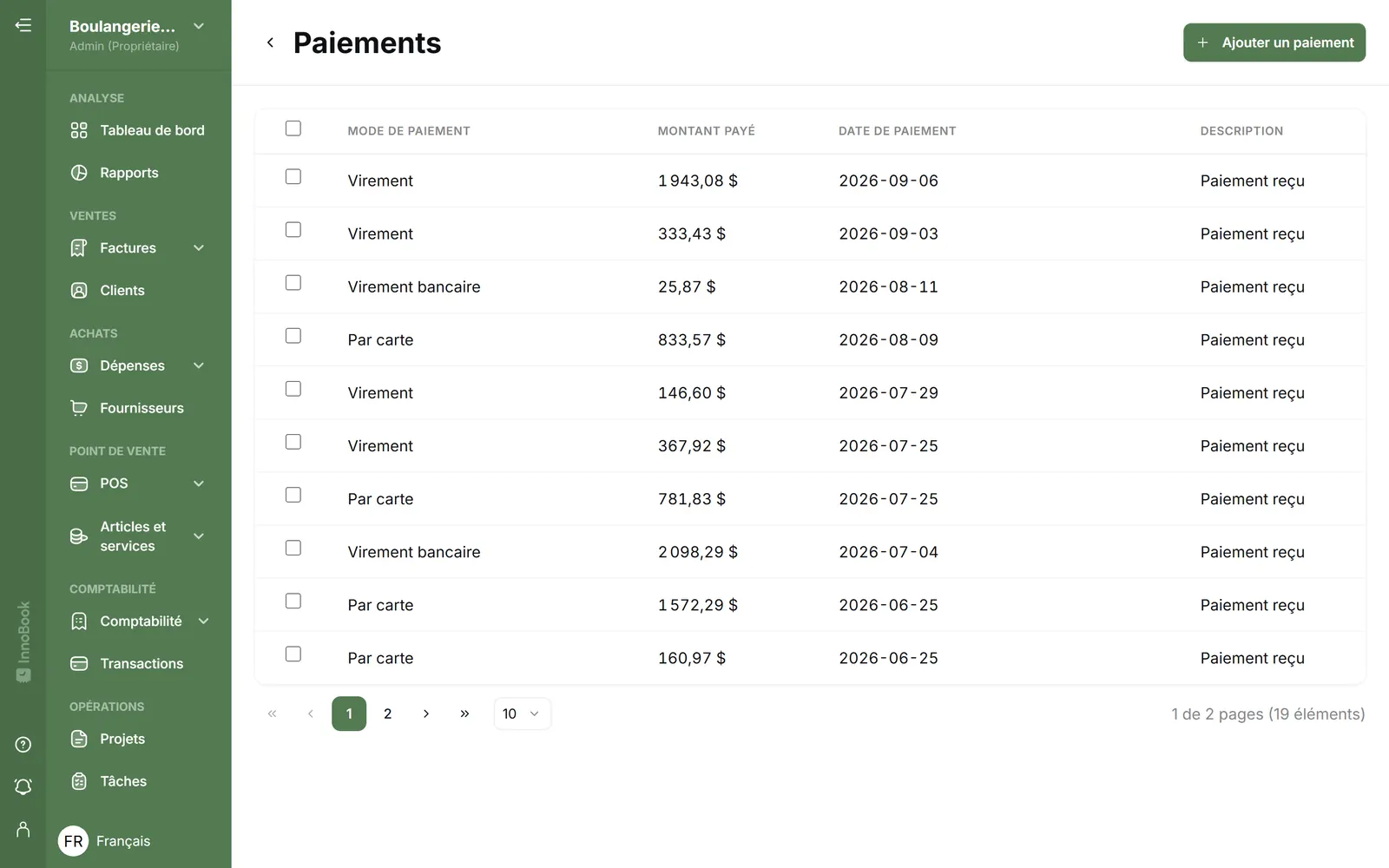Click the Articles et services icon
Viewport: 1389px width, 868px height.
pos(79,536)
